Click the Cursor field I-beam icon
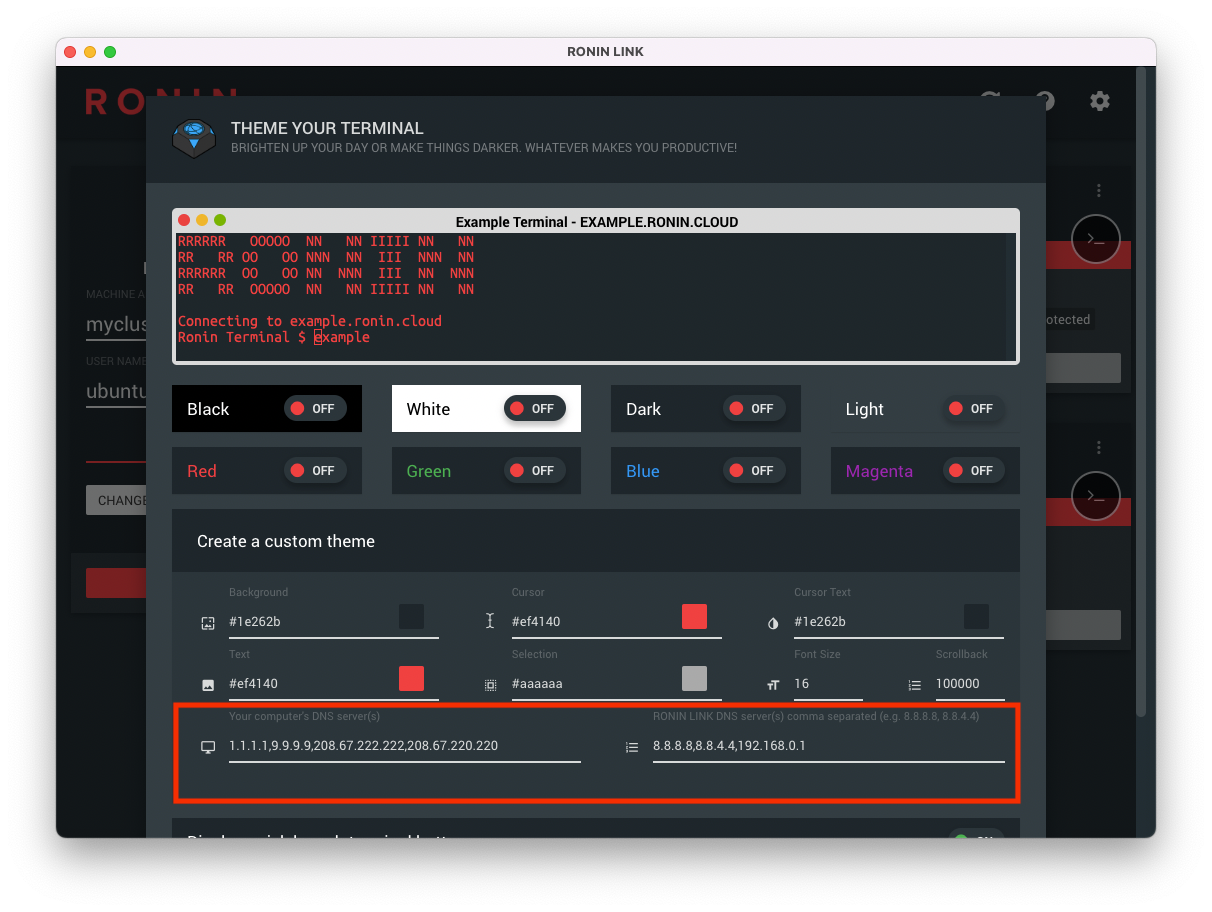This screenshot has width=1212, height=912. [490, 621]
